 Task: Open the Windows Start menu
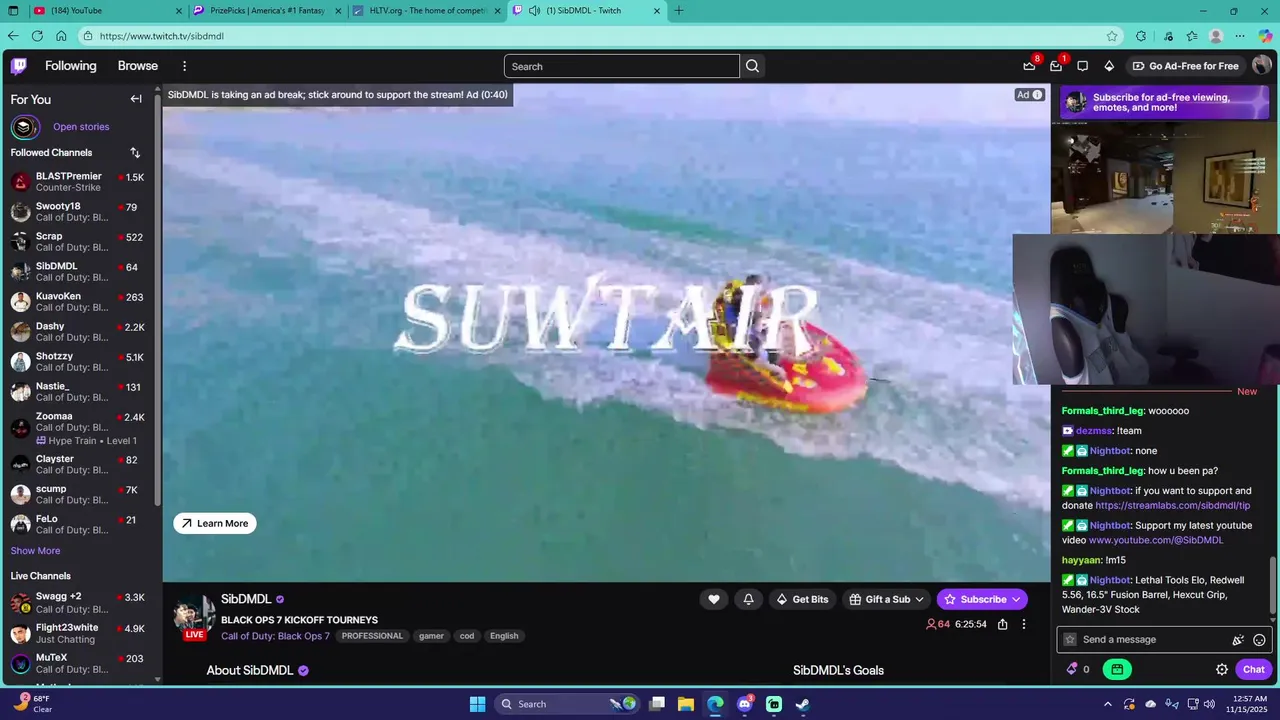click(x=477, y=704)
